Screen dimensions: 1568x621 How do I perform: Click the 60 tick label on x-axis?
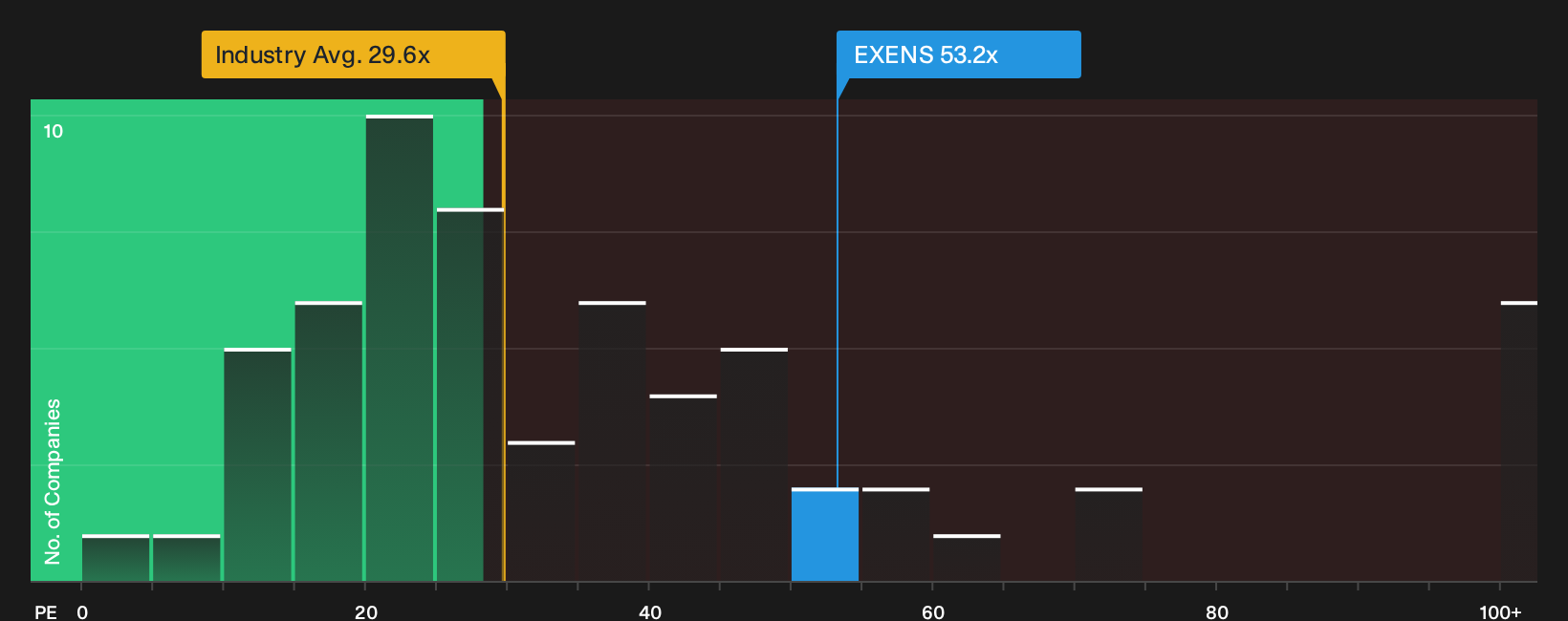pos(933,611)
